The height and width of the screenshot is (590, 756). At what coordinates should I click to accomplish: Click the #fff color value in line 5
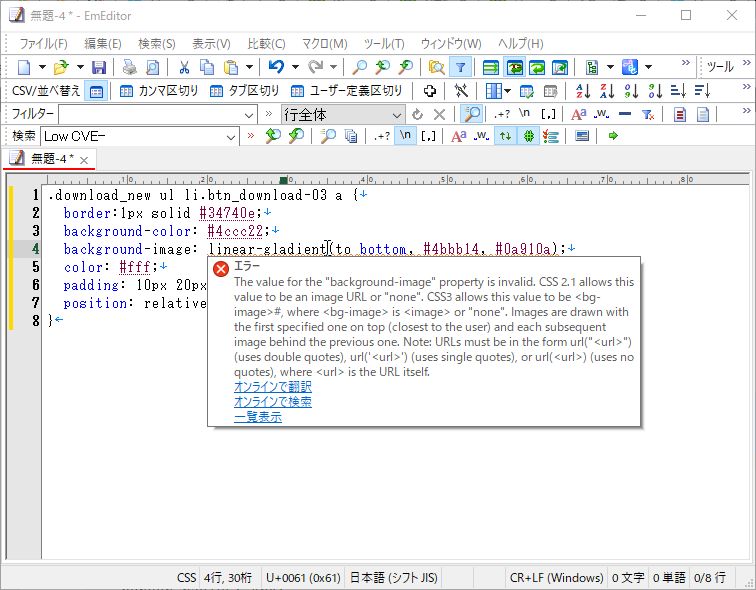click(x=135, y=267)
